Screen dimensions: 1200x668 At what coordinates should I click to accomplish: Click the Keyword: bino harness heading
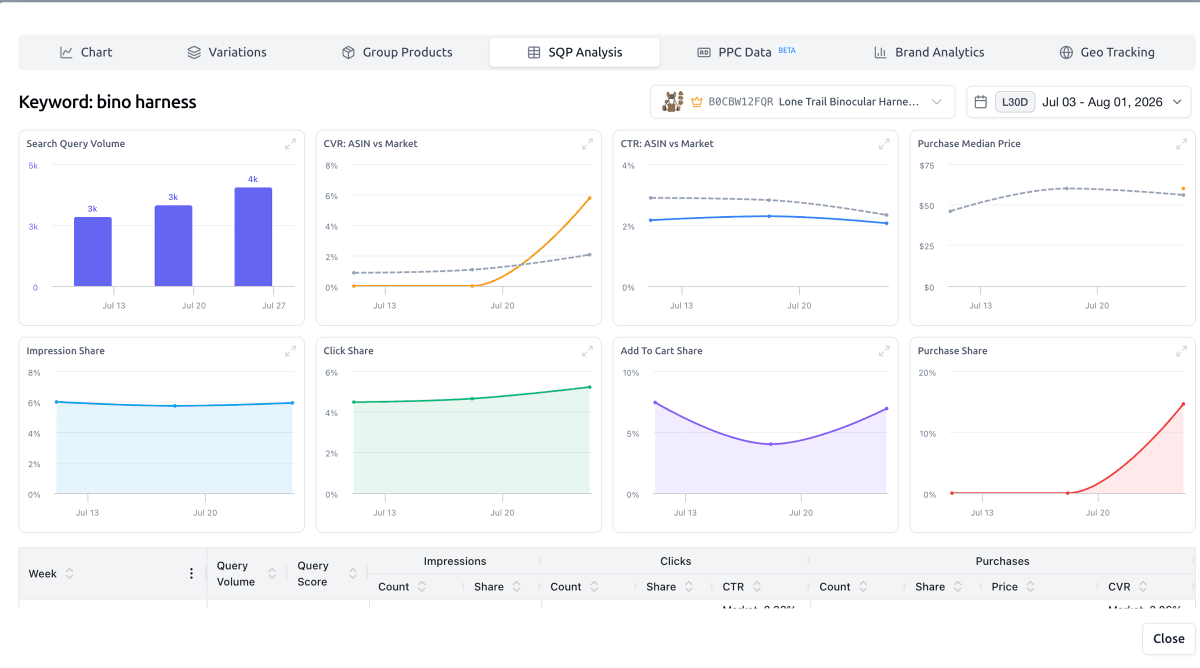click(107, 102)
